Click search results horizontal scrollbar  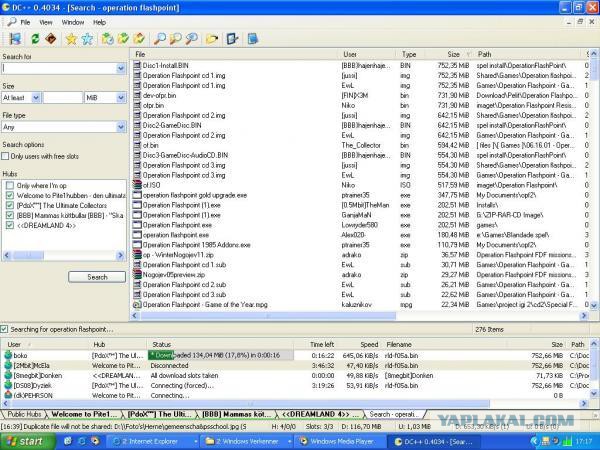[268, 316]
